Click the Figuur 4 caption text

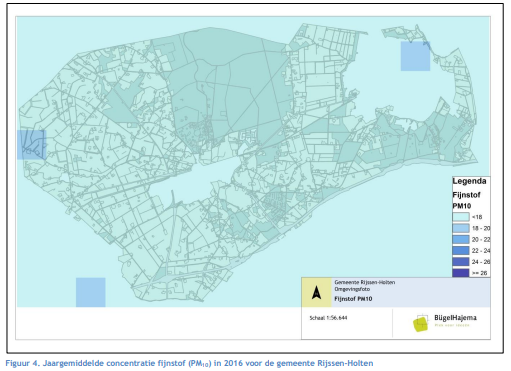point(189,363)
